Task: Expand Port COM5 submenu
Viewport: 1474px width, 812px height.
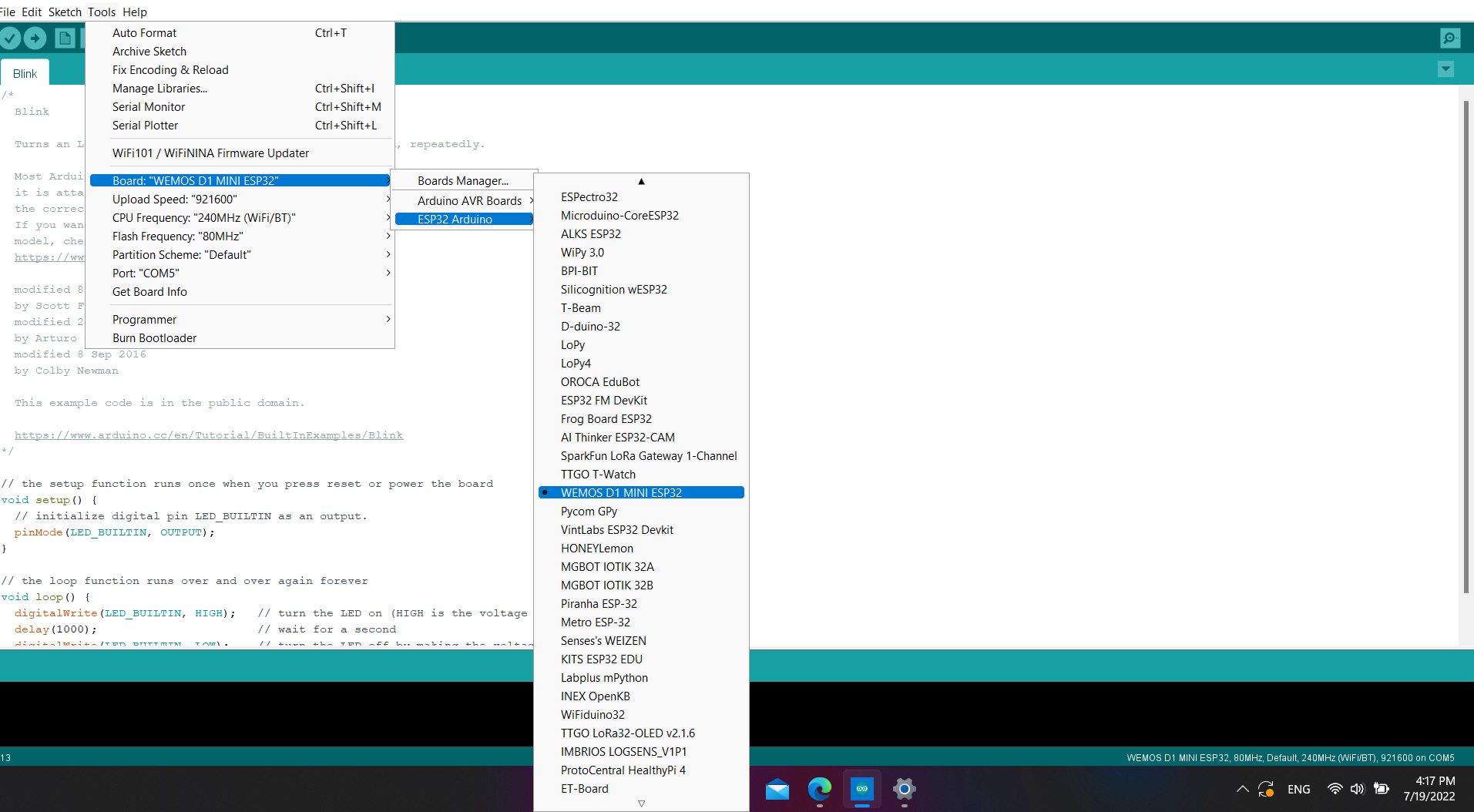Action: [x=240, y=273]
